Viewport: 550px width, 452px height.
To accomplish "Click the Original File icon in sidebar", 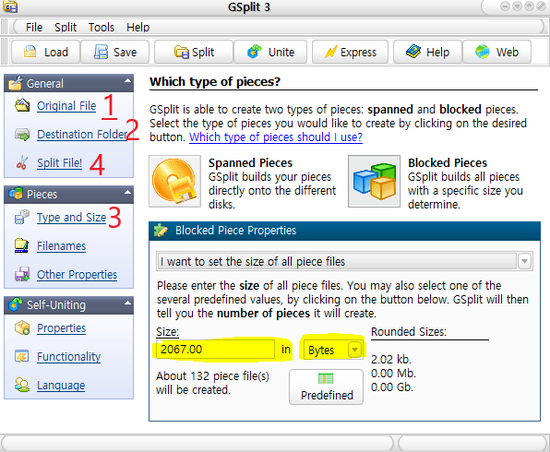I will click(22, 105).
